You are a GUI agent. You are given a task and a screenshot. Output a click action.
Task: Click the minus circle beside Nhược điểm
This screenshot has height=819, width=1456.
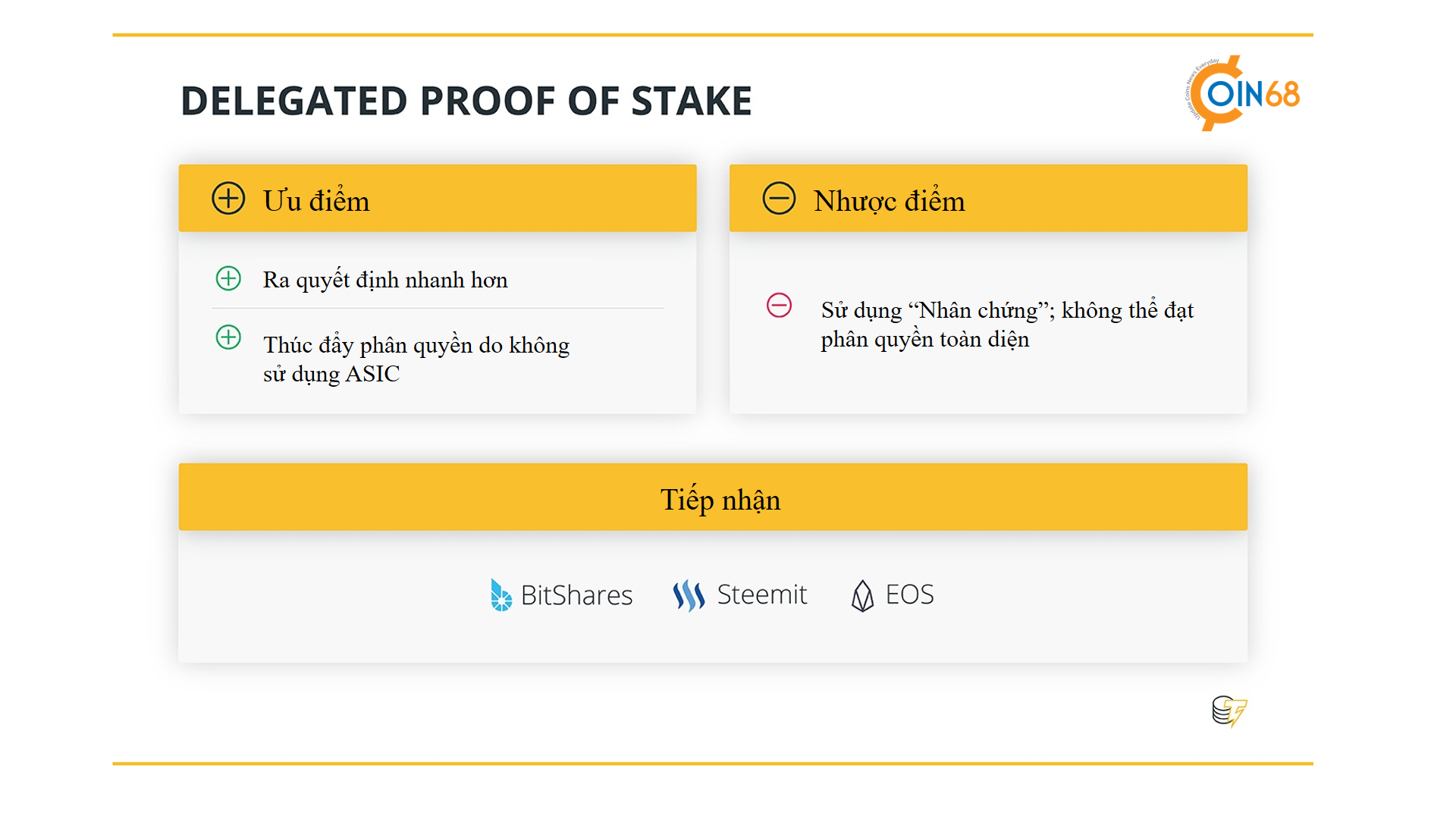tap(779, 199)
